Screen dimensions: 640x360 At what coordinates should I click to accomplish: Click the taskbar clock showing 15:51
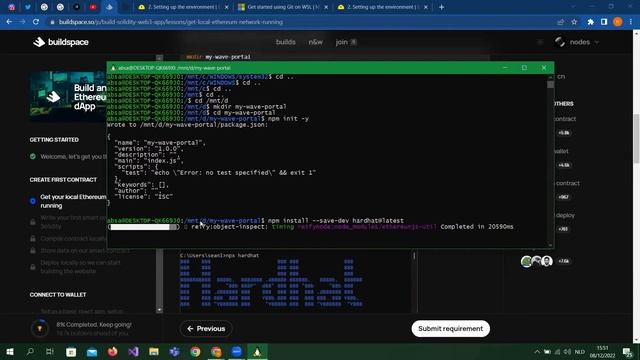(x=602, y=352)
